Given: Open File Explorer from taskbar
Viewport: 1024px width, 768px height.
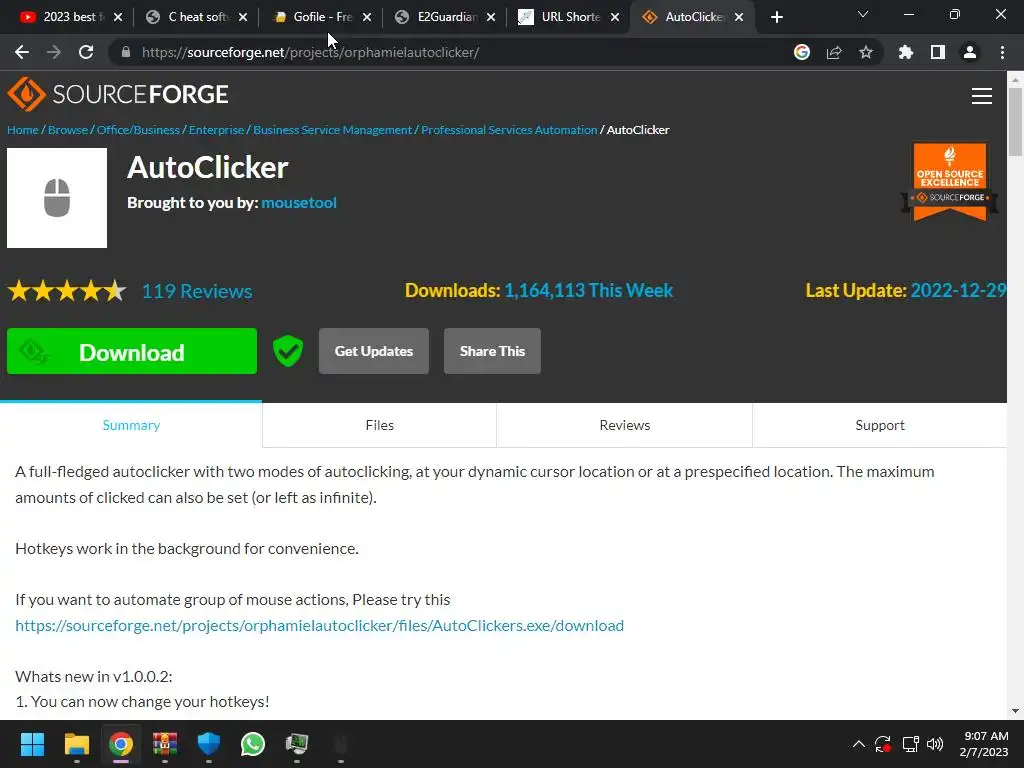Looking at the screenshot, I should [76, 744].
